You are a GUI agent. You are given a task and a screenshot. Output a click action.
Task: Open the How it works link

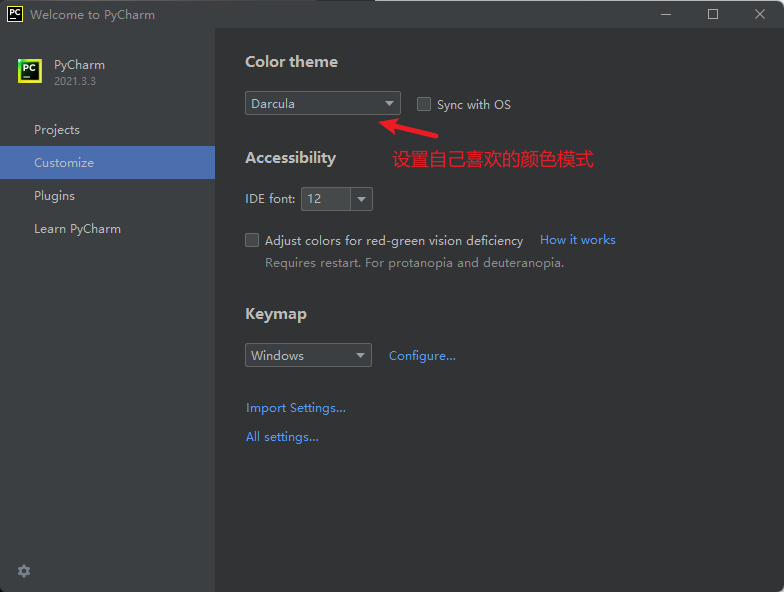tap(578, 240)
